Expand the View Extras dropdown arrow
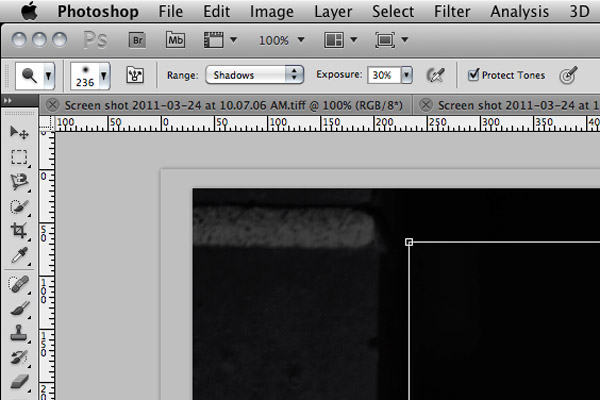Image resolution: width=600 pixels, height=400 pixels. (x=233, y=39)
